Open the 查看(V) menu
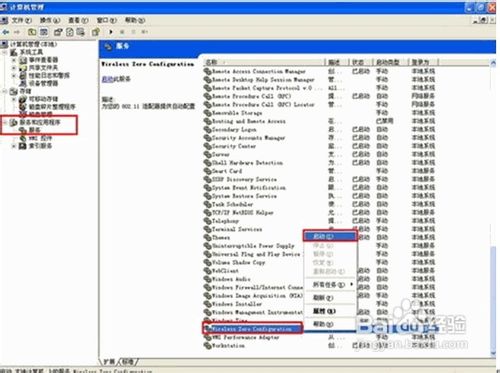Viewport: 500px width, 373px height. pyautogui.click(x=78, y=20)
